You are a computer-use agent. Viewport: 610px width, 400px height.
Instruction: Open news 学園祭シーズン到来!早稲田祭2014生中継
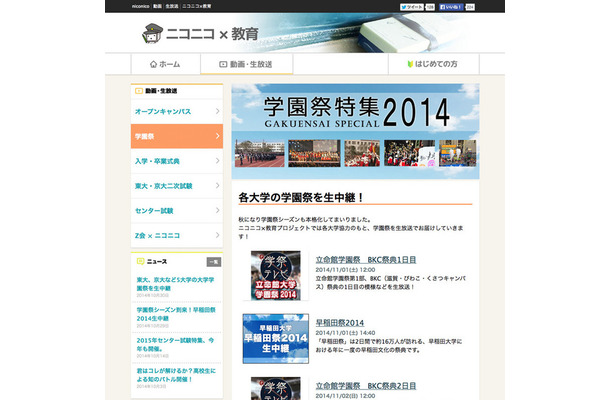coord(176,314)
